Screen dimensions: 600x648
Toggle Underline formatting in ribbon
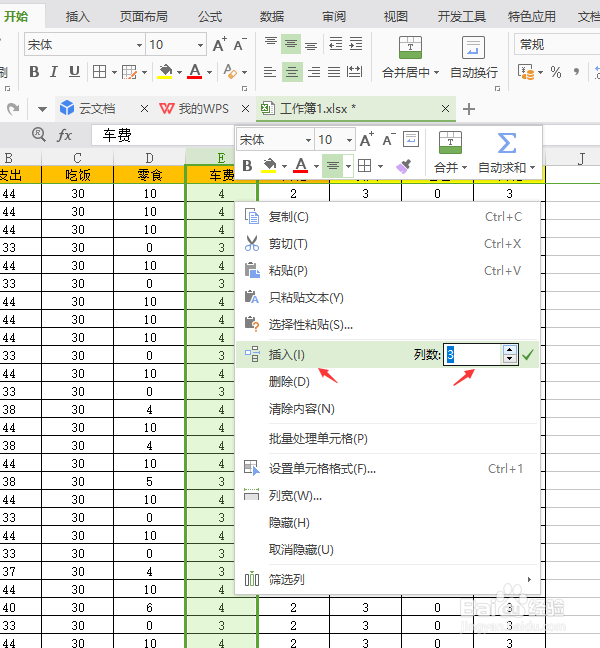click(x=74, y=72)
